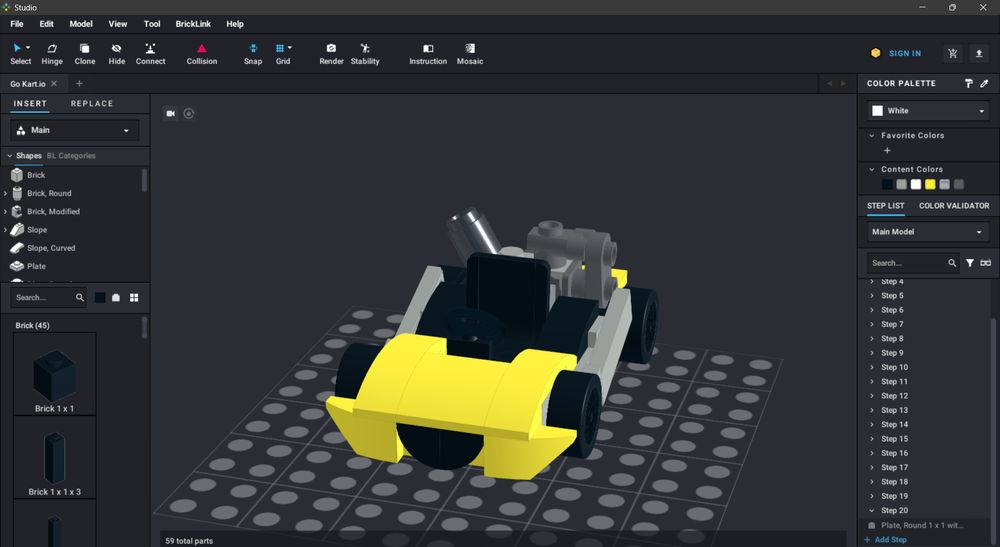Collapse the Favorite Colors section

point(872,135)
